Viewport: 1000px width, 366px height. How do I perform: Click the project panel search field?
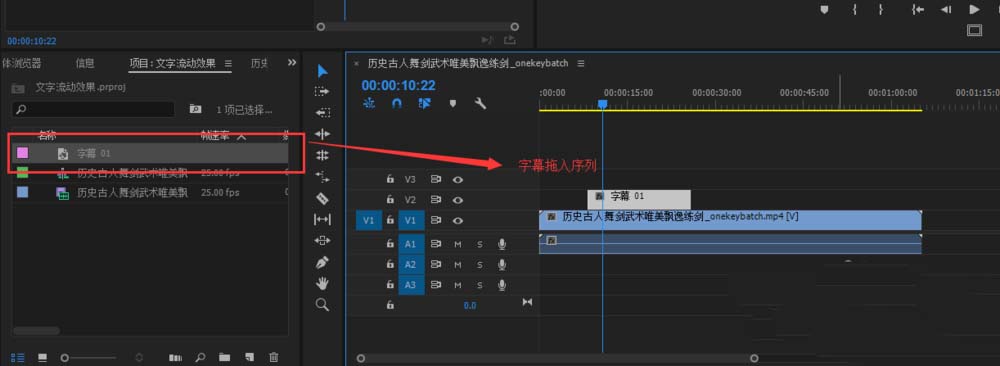coord(93,110)
